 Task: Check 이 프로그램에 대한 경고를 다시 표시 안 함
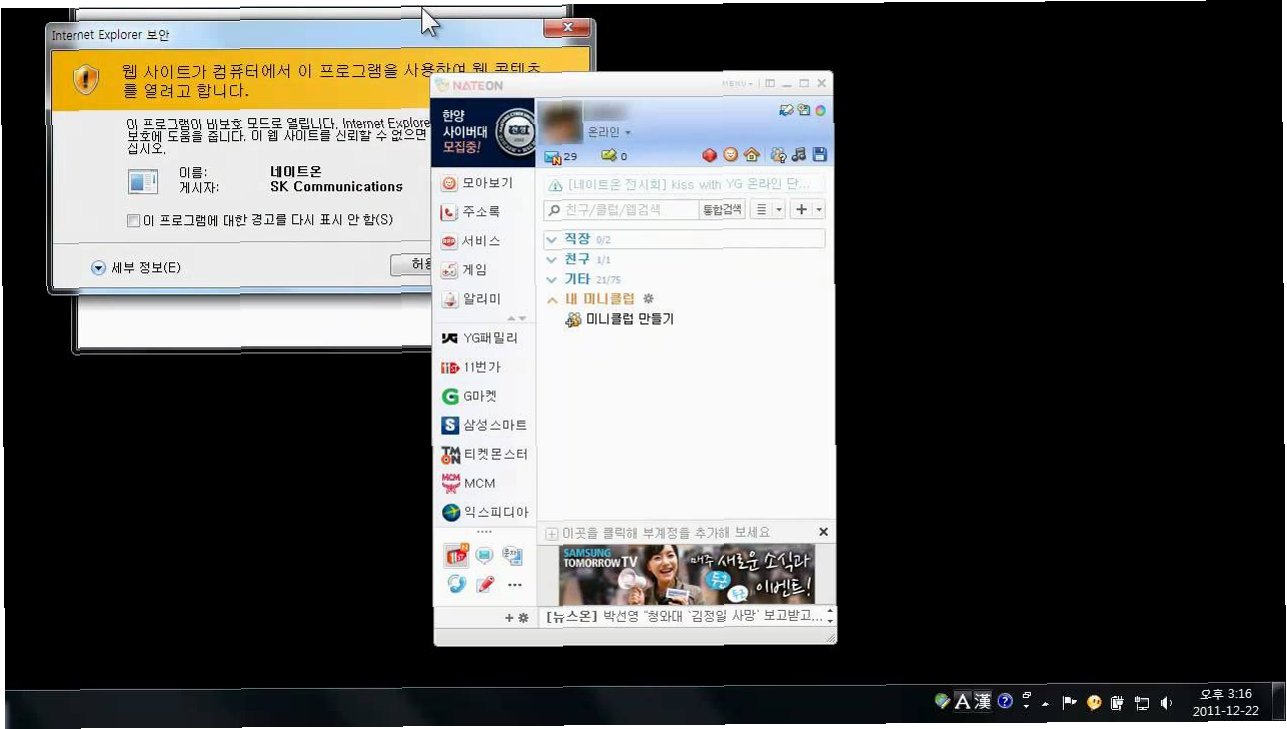260,220
